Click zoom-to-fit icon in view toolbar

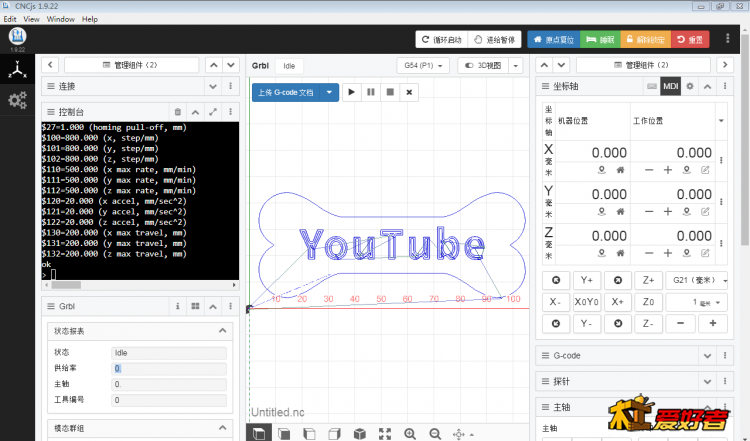click(x=385, y=433)
